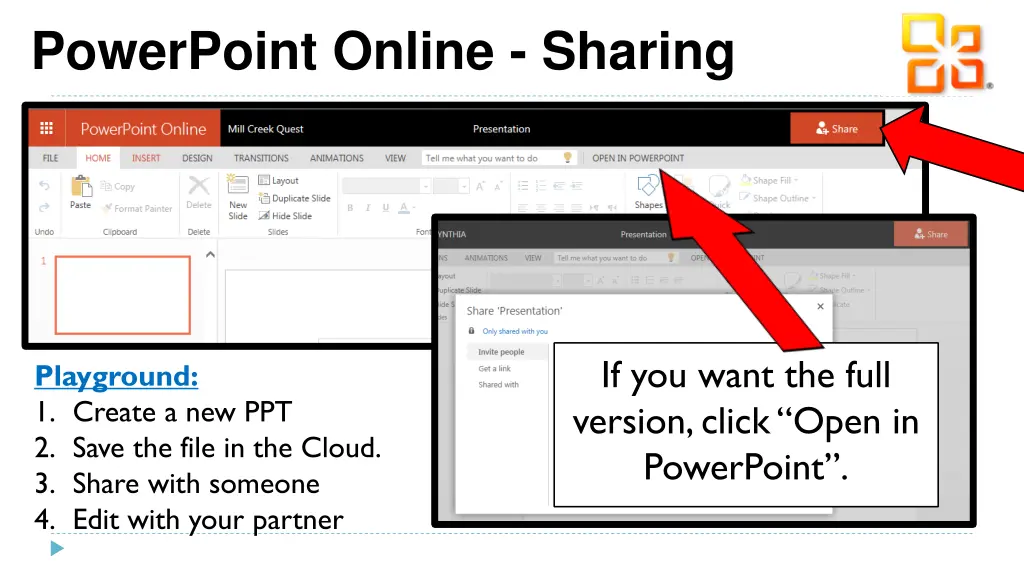This screenshot has width=1024, height=576.
Task: Click the increase font size icon
Action: pyautogui.click(x=480, y=187)
